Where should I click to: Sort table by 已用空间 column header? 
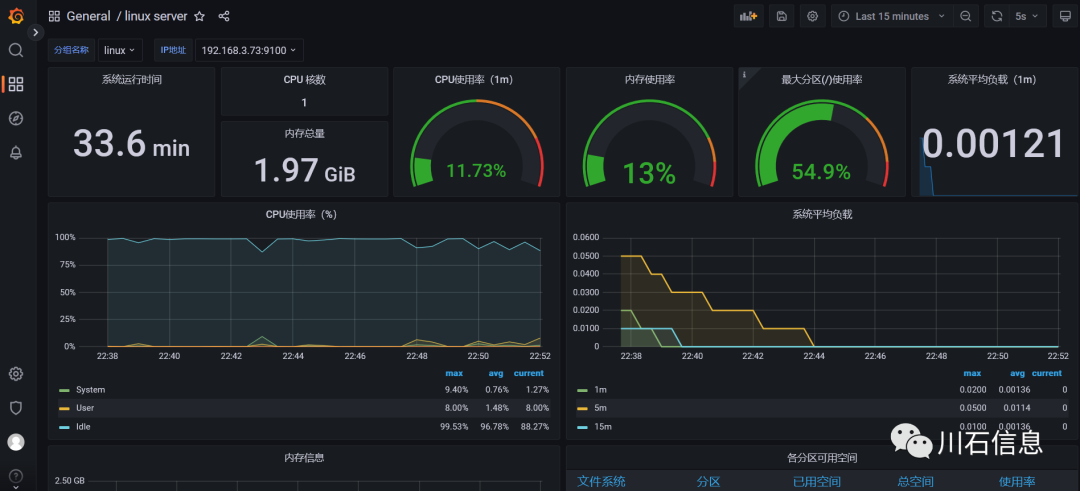pyautogui.click(x=816, y=481)
